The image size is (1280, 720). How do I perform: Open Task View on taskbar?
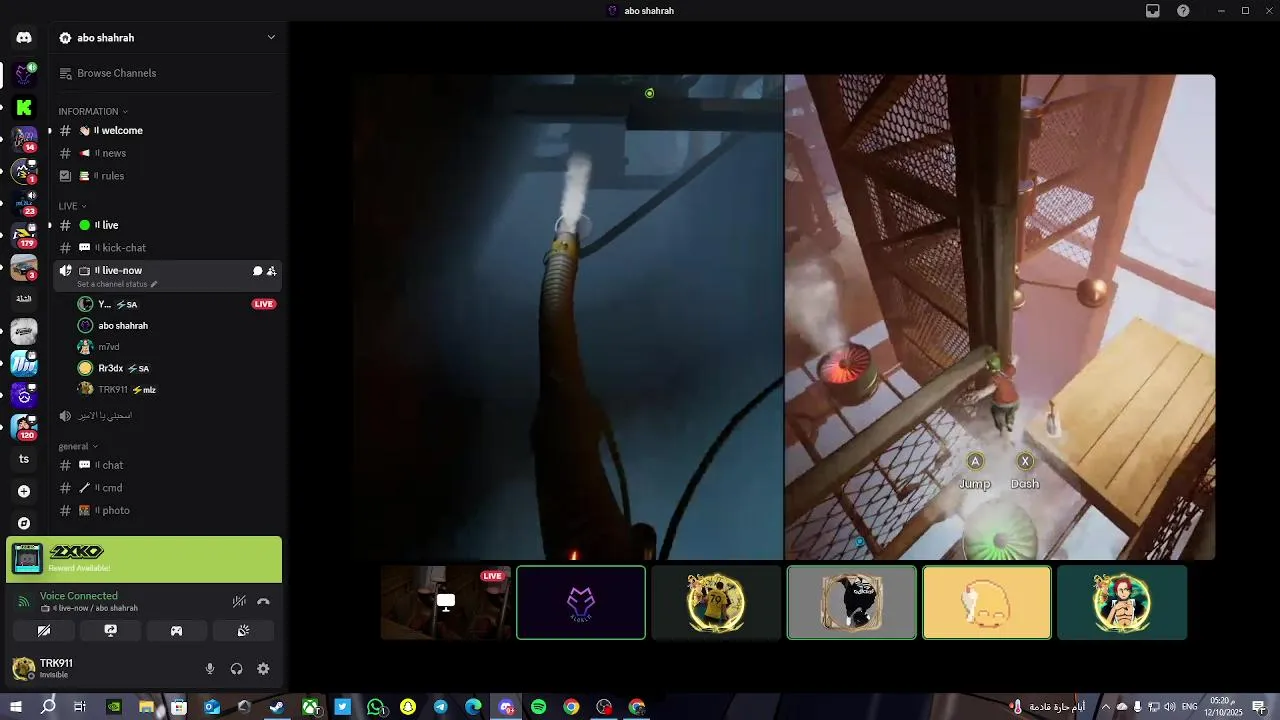(80, 707)
